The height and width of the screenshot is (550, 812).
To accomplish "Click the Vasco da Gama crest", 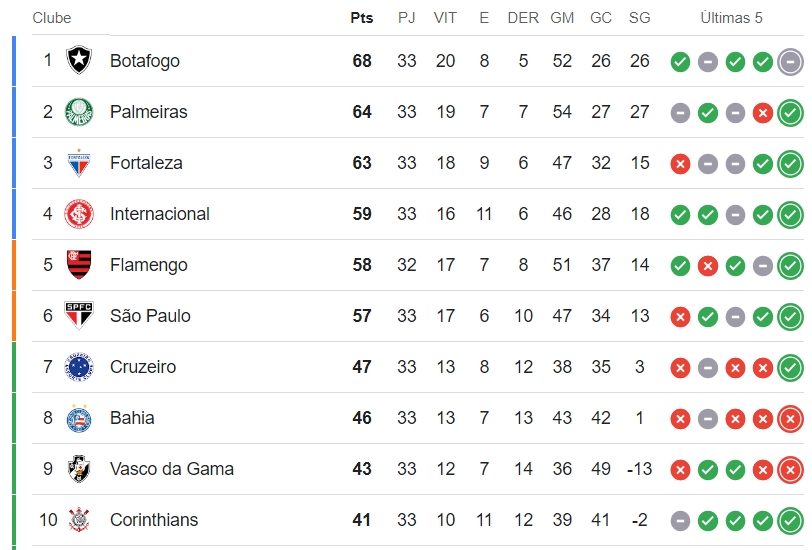I will tap(79, 469).
